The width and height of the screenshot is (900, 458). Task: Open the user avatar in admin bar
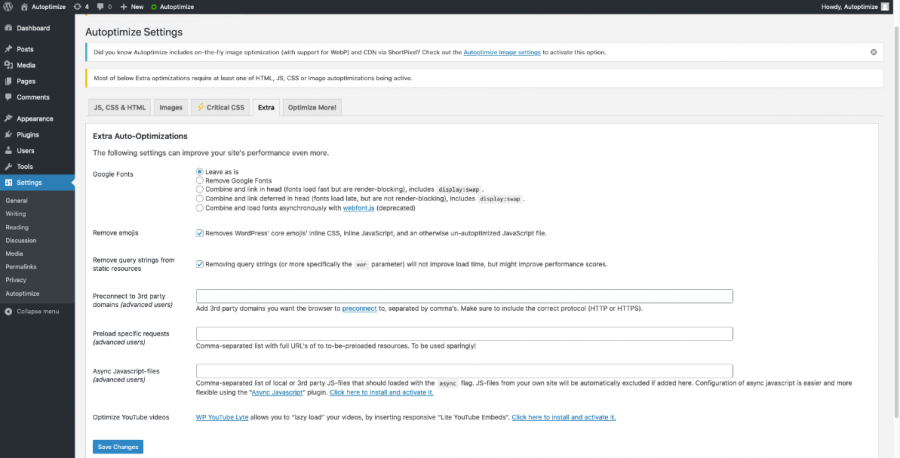click(885, 7)
